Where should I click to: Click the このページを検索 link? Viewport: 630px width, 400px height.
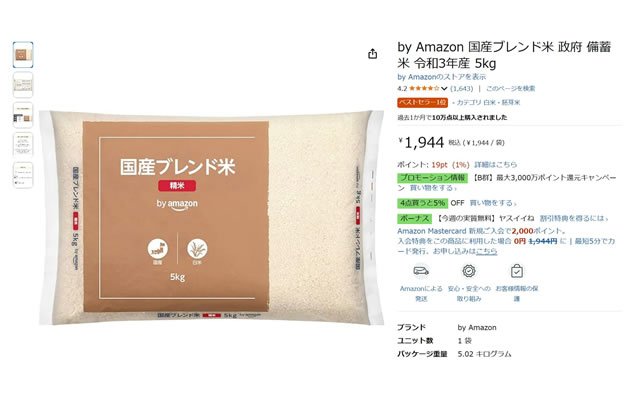[x=510, y=88]
